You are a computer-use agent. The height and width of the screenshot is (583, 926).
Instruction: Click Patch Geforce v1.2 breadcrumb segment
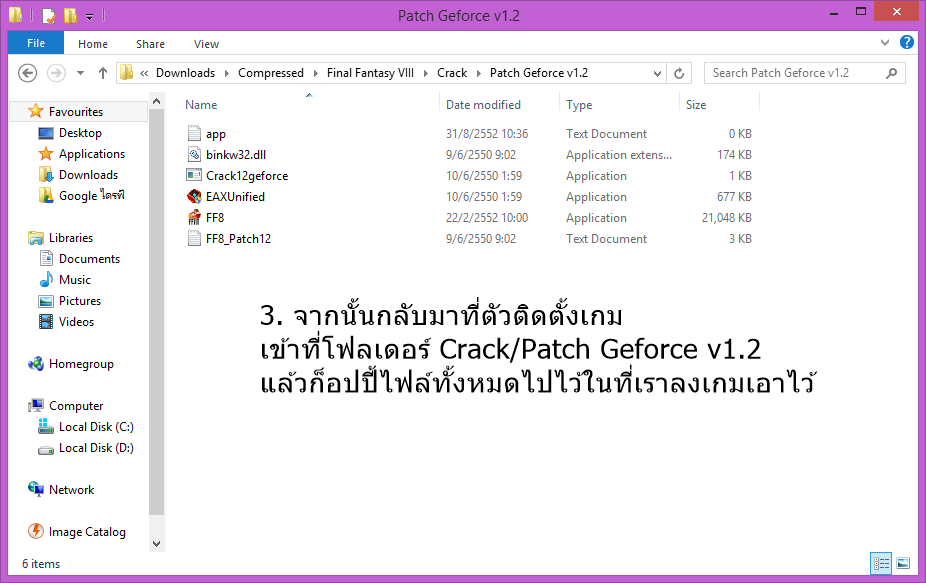pos(539,73)
